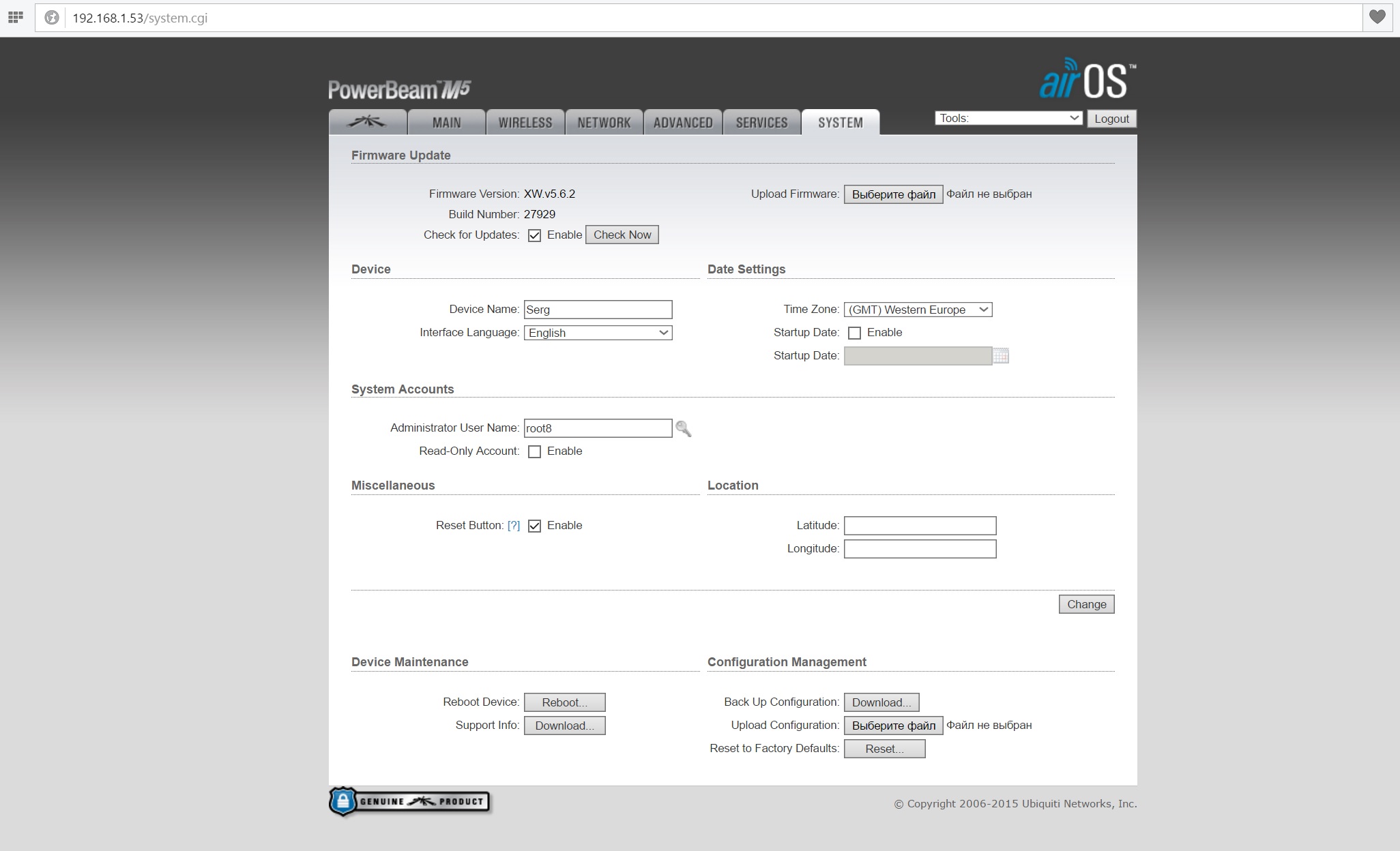
Task: Open the browser apps grid icon
Action: tap(15, 17)
